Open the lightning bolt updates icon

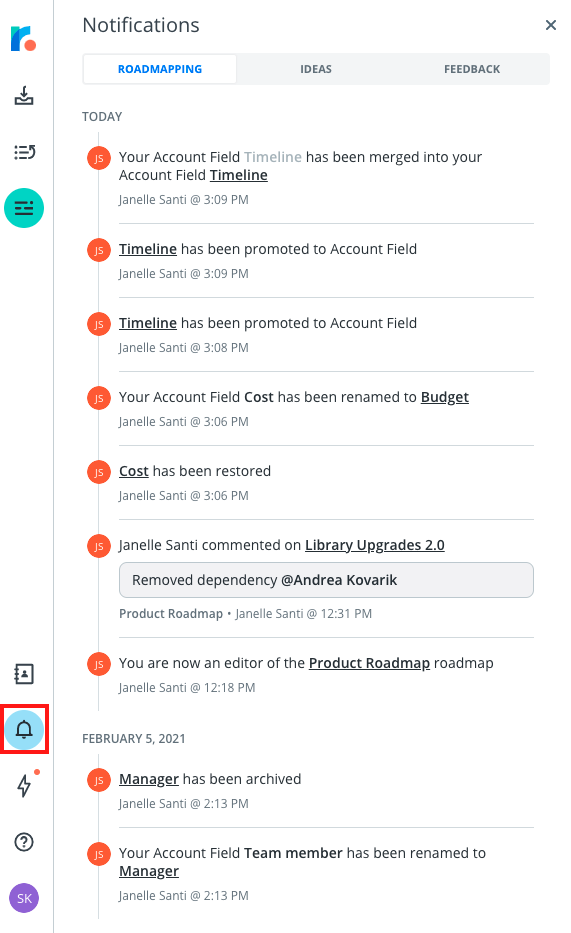pos(24,785)
